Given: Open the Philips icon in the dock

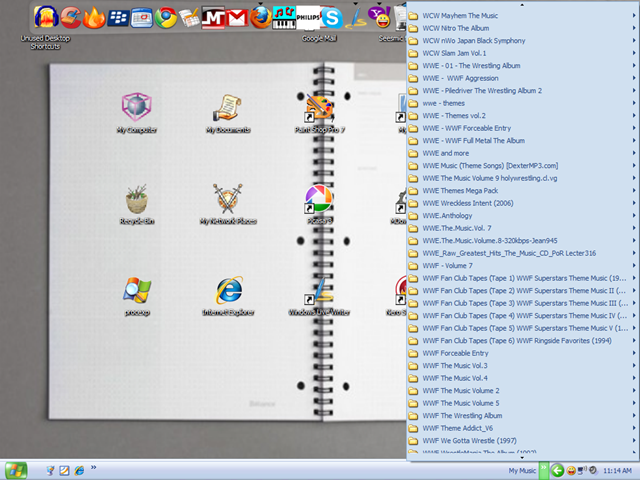Looking at the screenshot, I should [x=308, y=17].
